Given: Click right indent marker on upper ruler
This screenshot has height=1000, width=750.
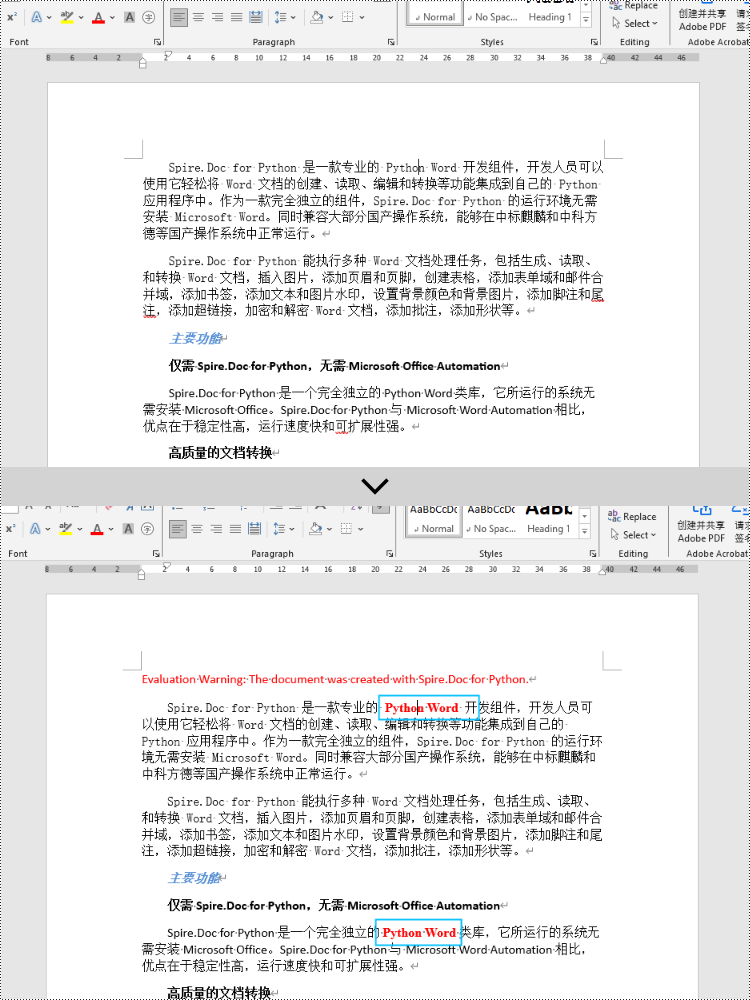Looking at the screenshot, I should tap(604, 60).
